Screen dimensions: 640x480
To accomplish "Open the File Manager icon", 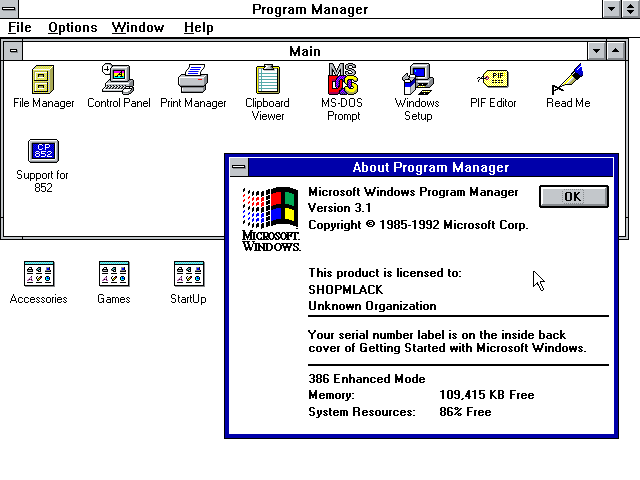I will 43,80.
